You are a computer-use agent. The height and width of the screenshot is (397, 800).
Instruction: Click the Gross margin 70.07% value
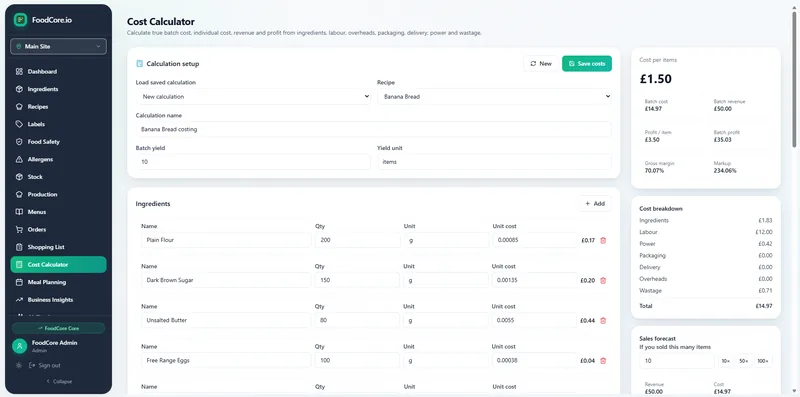tap(655, 171)
